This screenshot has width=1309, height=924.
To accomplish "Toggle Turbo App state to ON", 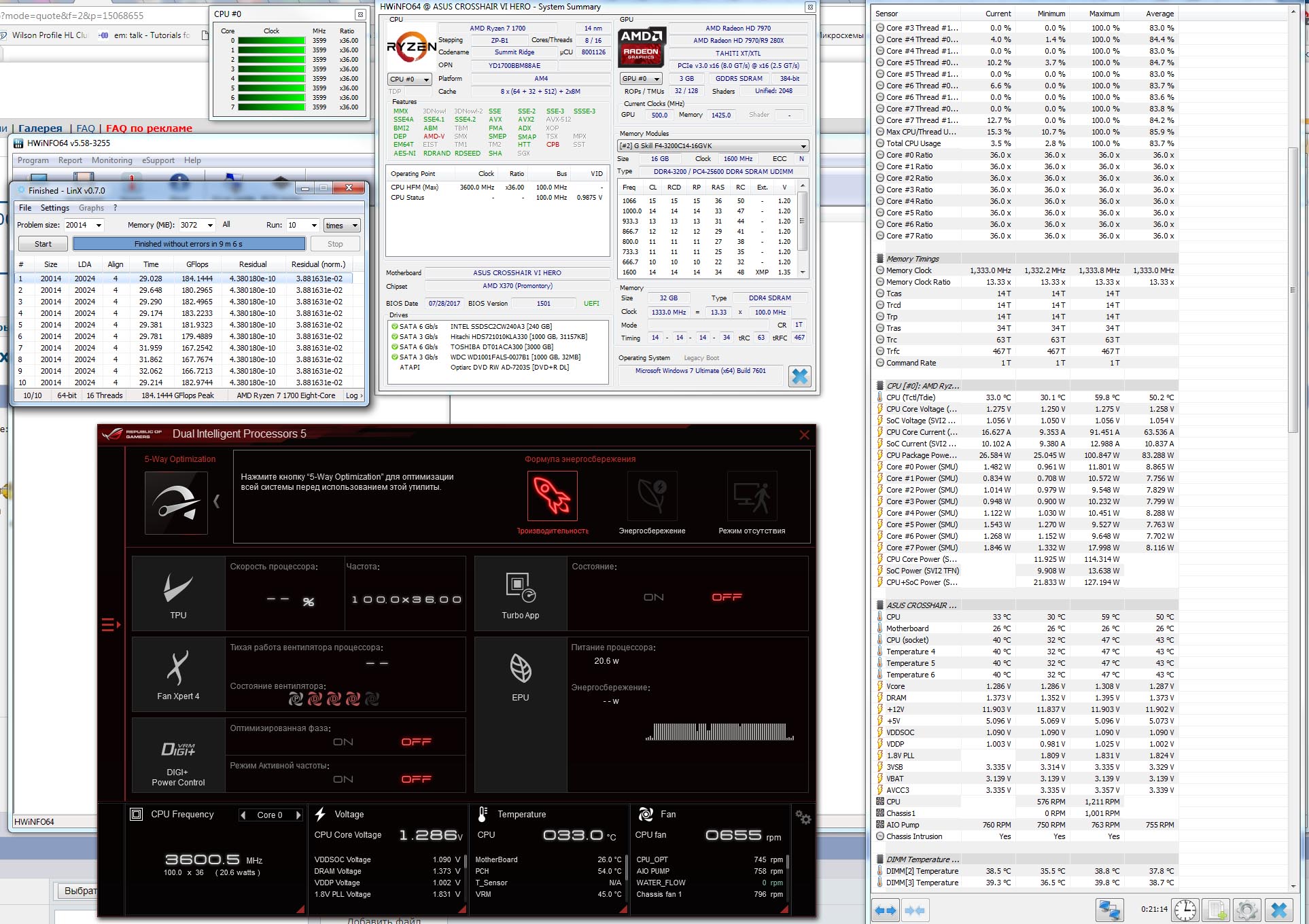I will (x=653, y=597).
